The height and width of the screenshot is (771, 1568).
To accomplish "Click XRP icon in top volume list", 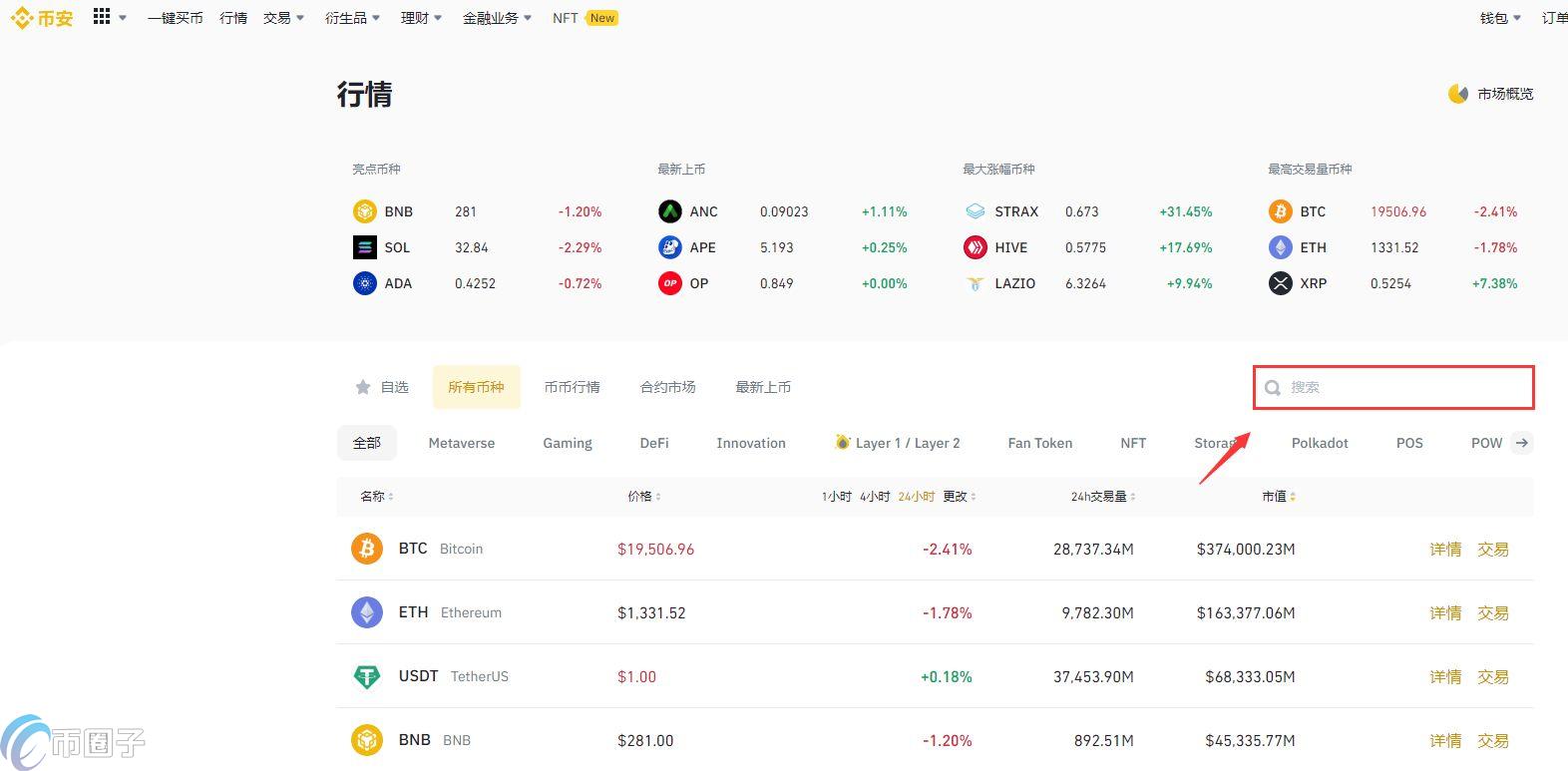I will pos(1281,283).
